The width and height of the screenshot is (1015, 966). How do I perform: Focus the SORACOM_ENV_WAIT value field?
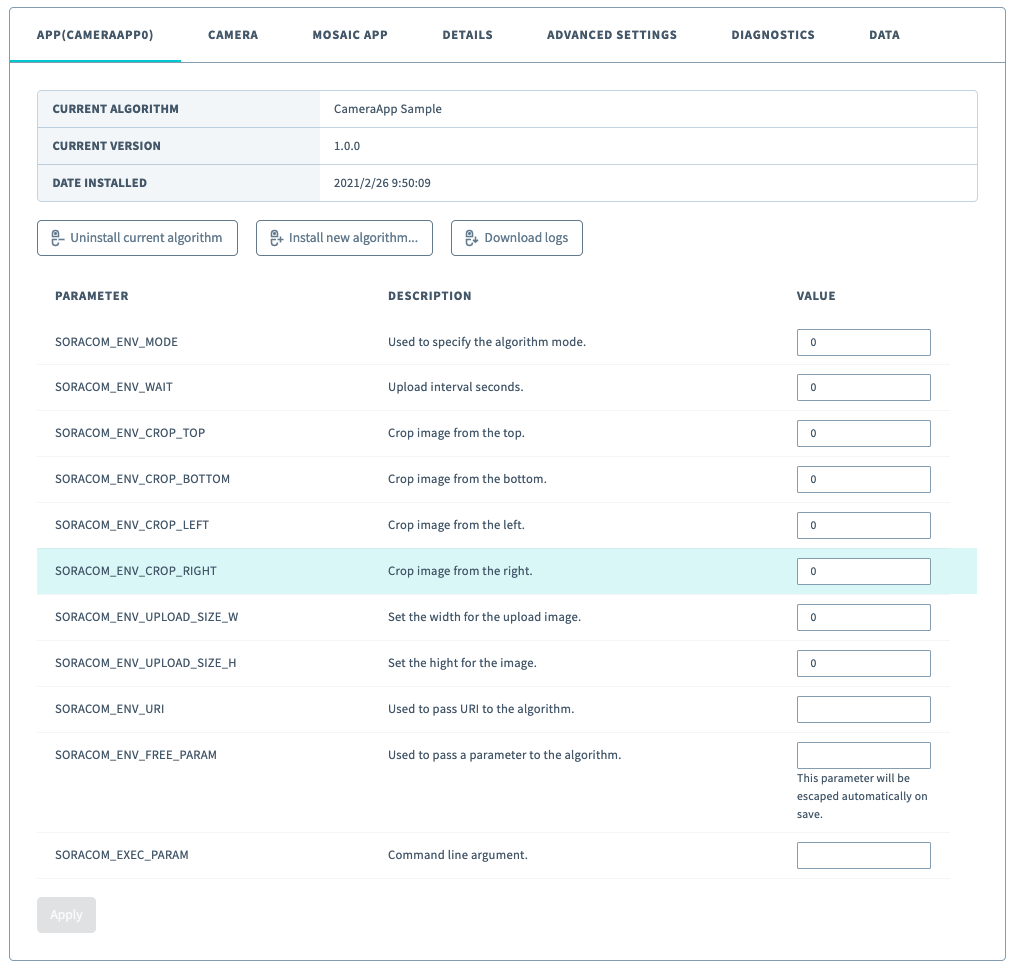(864, 387)
